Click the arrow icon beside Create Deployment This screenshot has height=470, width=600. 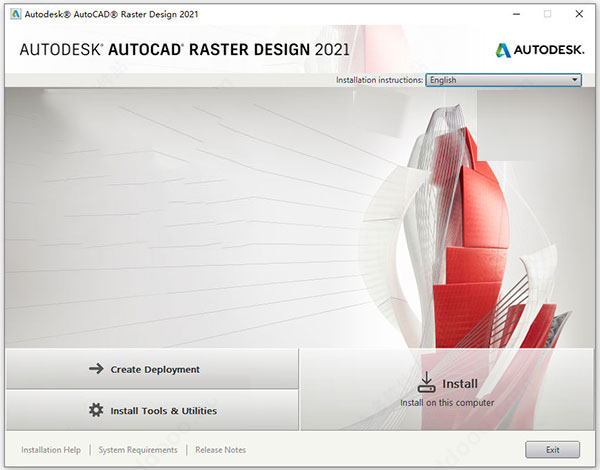coord(96,369)
